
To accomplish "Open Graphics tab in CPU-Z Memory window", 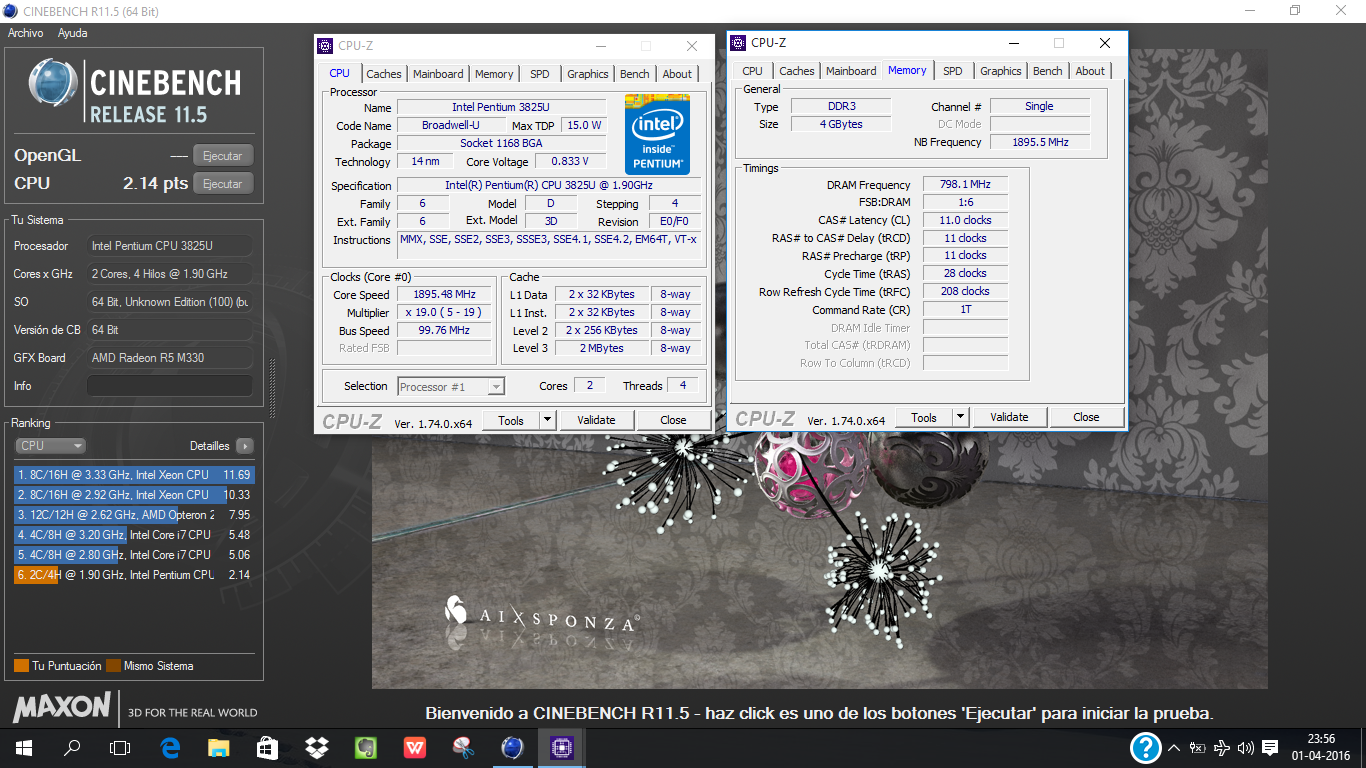I will [x=1001, y=71].
